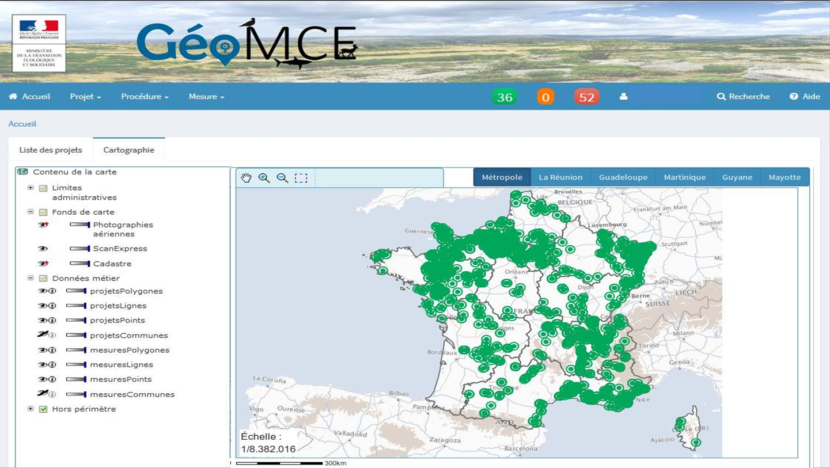Image resolution: width=830 pixels, height=468 pixels.
Task: Click the info icon for mesuresPolygones
Action: click(x=52, y=350)
